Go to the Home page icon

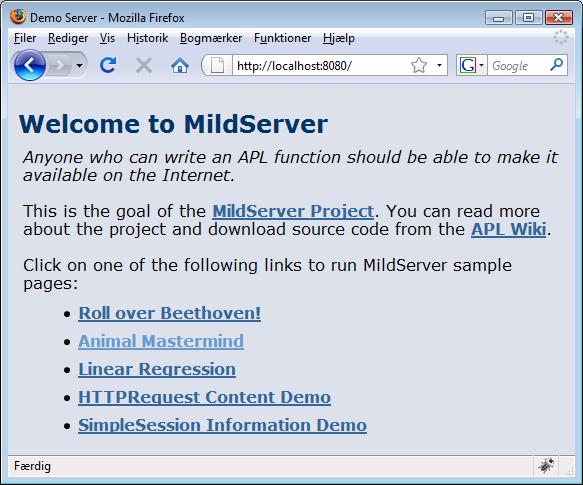(x=180, y=65)
